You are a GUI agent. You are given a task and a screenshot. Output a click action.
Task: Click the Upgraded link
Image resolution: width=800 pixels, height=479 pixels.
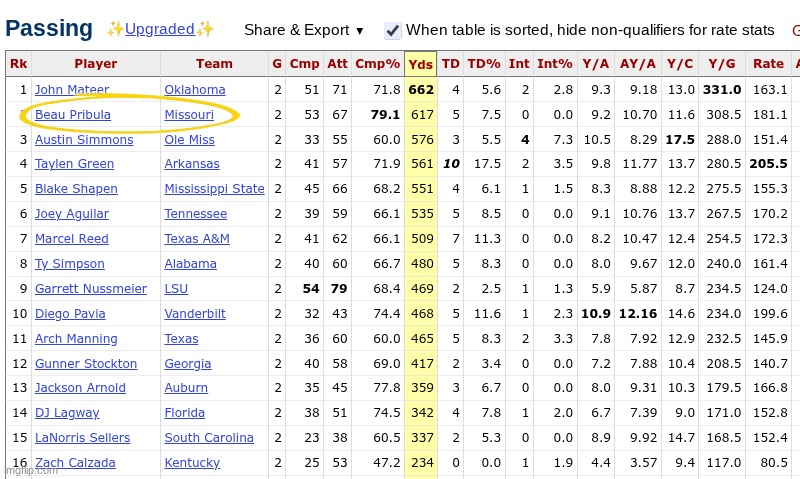(160, 29)
